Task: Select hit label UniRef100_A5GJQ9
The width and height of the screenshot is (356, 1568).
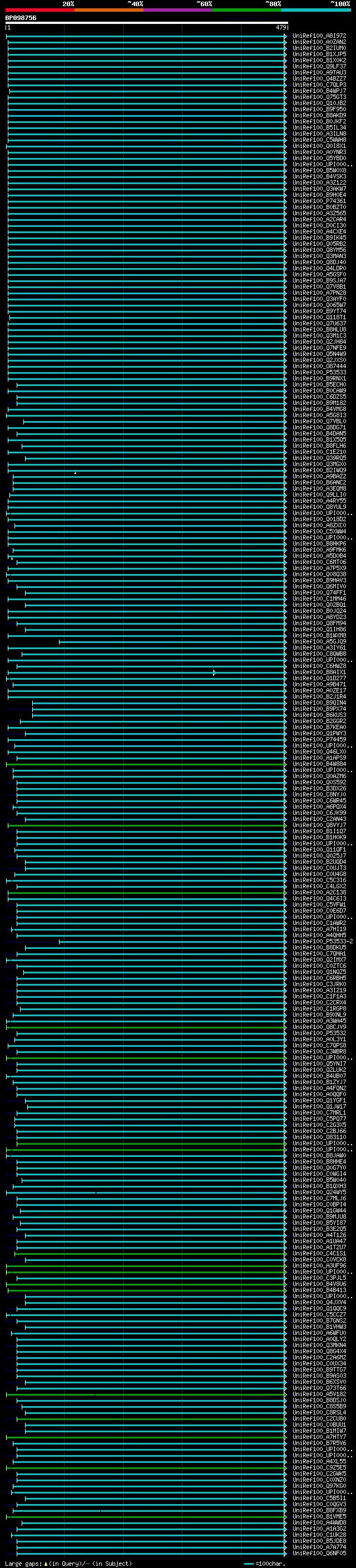Action: [319, 641]
